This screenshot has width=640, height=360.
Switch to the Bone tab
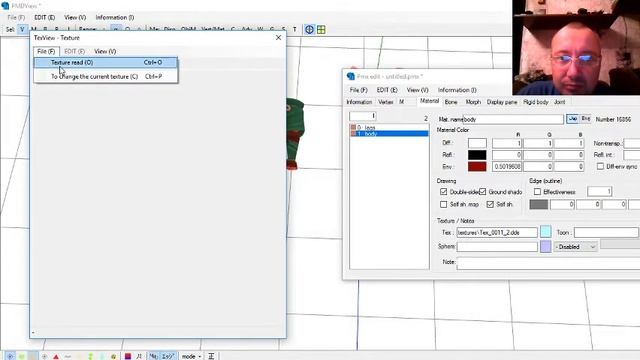point(451,102)
